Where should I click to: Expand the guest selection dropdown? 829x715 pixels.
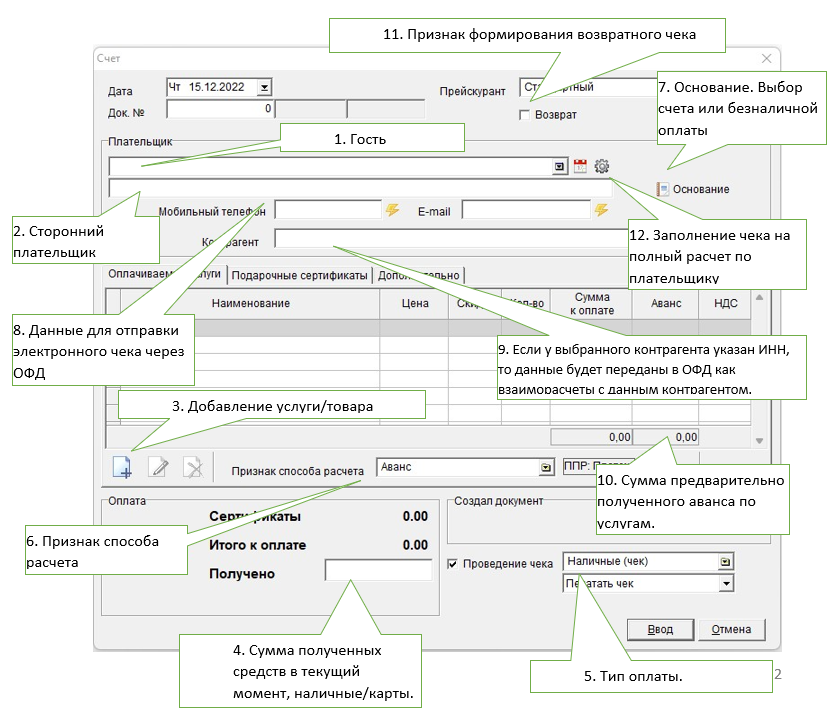(559, 167)
